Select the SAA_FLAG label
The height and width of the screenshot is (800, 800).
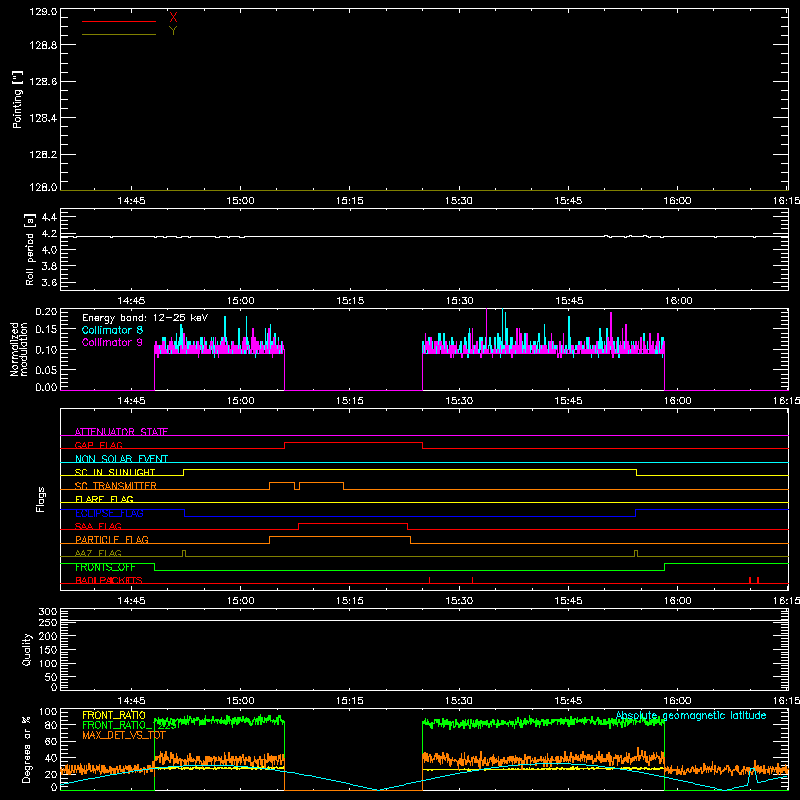click(98, 526)
